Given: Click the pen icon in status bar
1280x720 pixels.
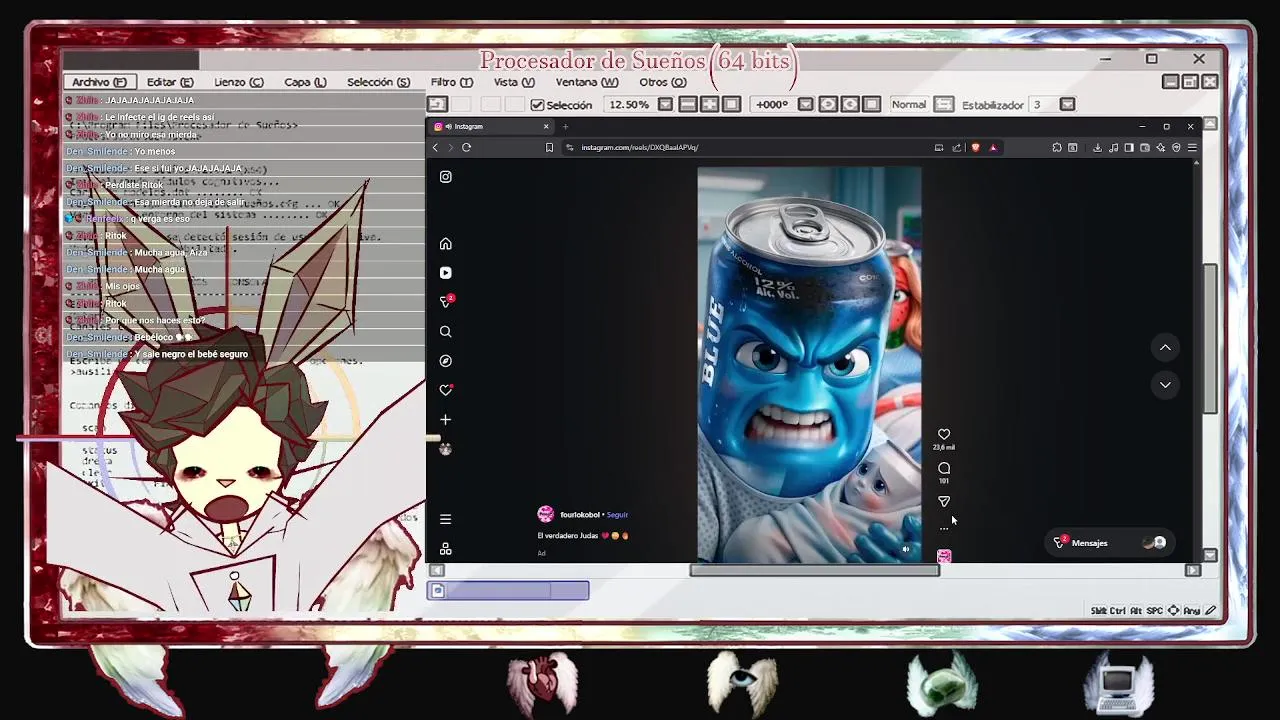Looking at the screenshot, I should 1211,610.
